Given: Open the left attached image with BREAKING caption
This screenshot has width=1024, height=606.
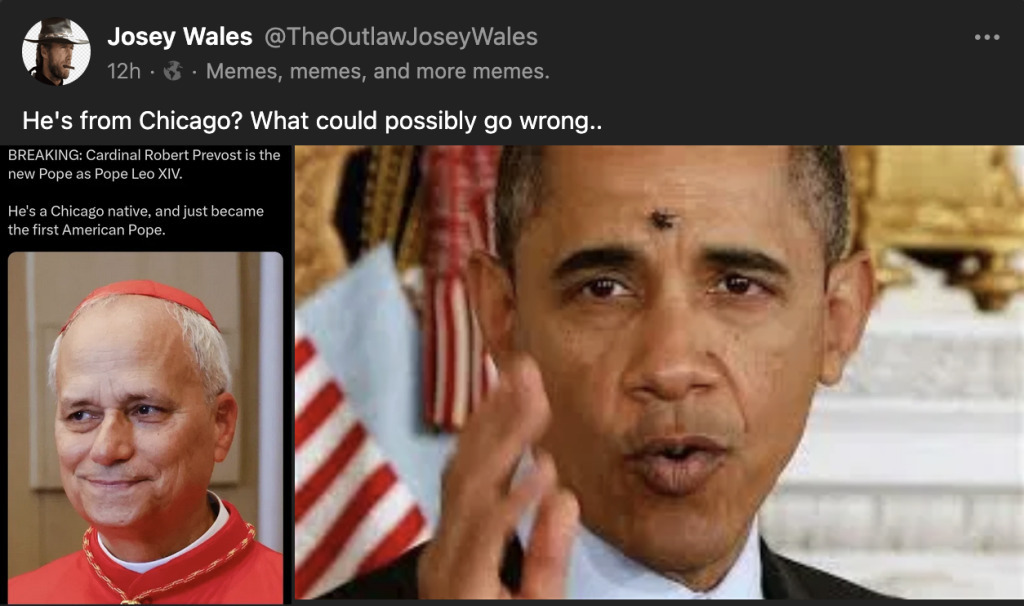Looking at the screenshot, I should click(146, 374).
